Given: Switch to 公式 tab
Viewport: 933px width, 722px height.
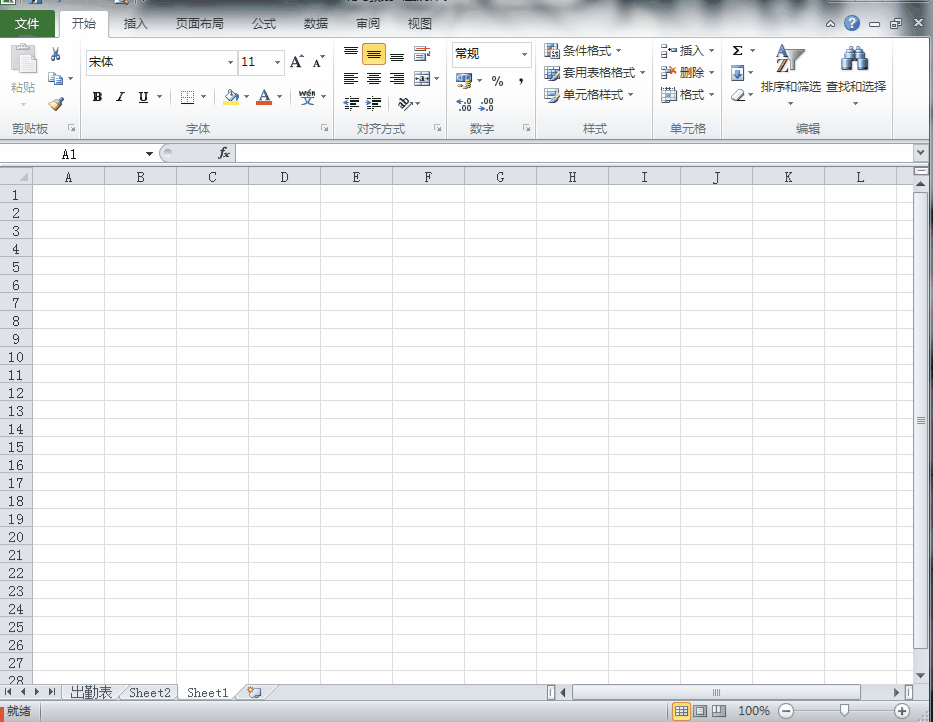Looking at the screenshot, I should click(x=264, y=24).
